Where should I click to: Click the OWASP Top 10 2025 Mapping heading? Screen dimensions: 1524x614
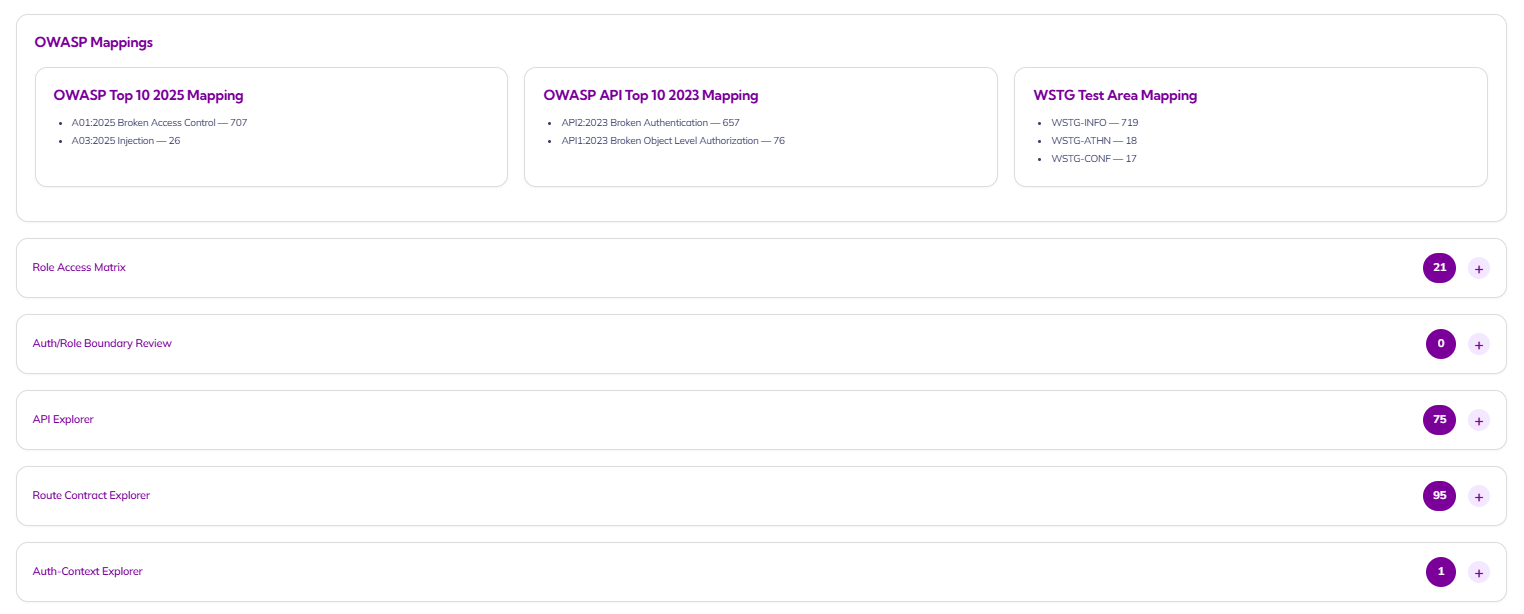coord(148,96)
